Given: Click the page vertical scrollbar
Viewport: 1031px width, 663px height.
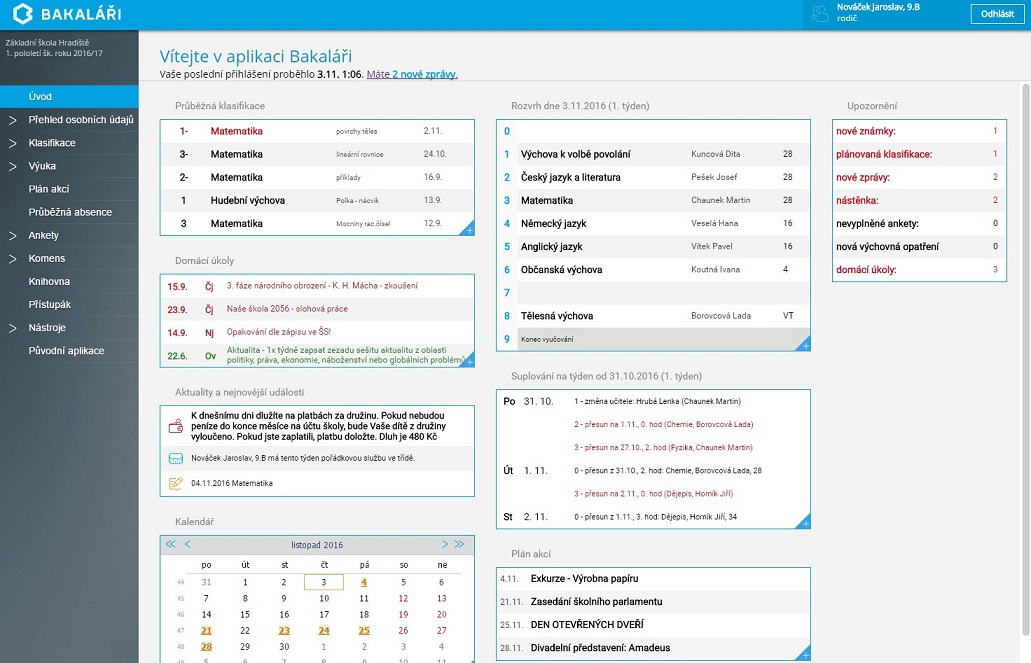Looking at the screenshot, I should point(1025,350).
